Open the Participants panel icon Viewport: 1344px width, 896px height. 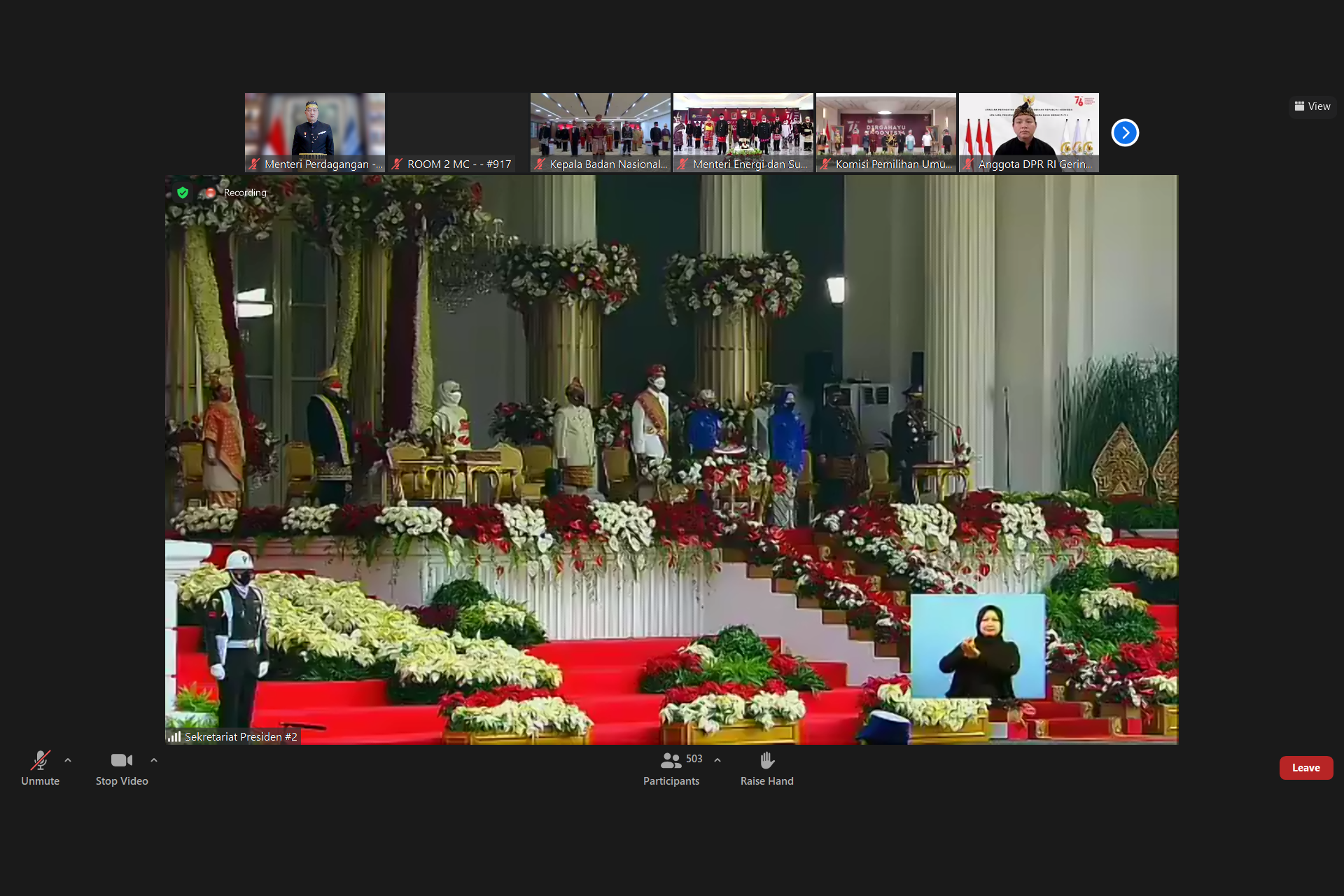pos(671,761)
